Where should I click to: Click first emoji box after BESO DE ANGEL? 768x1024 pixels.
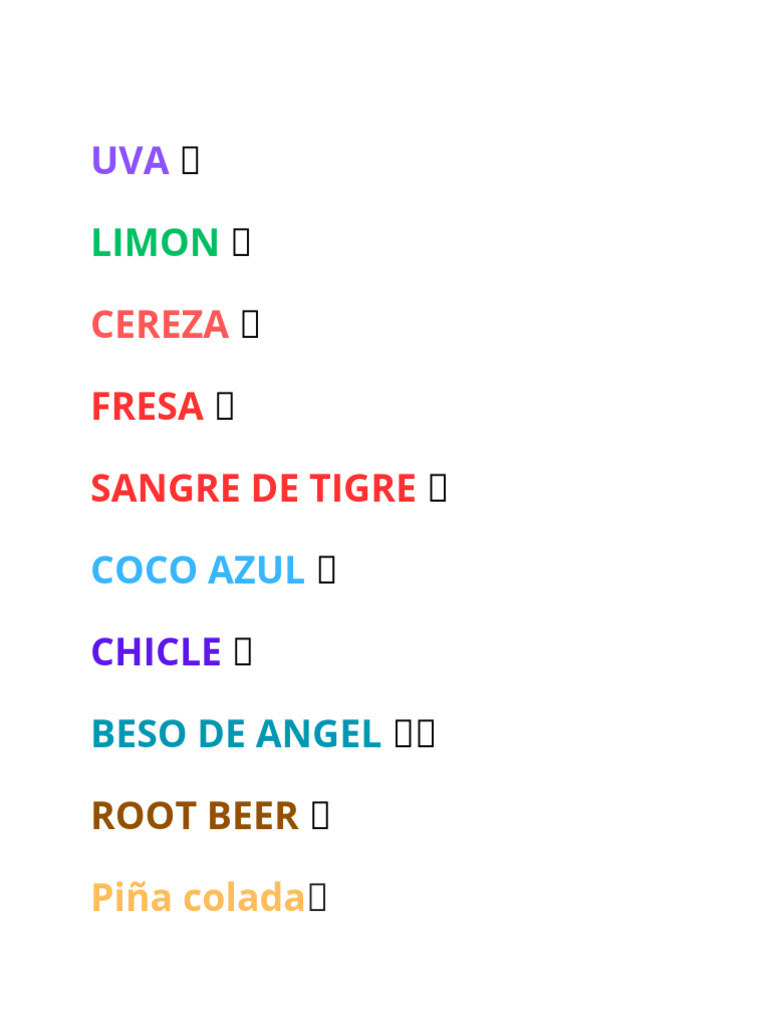click(x=404, y=733)
